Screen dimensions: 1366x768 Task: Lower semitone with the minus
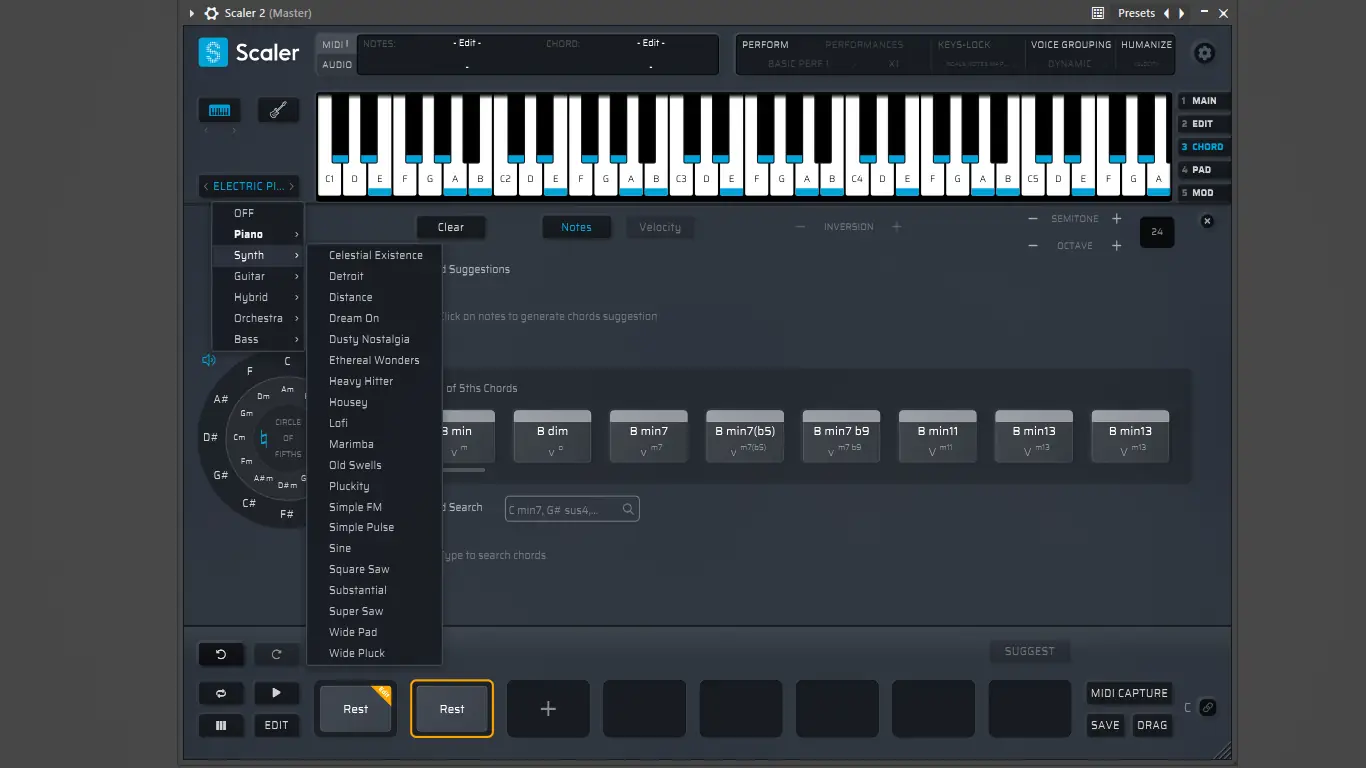1033,219
